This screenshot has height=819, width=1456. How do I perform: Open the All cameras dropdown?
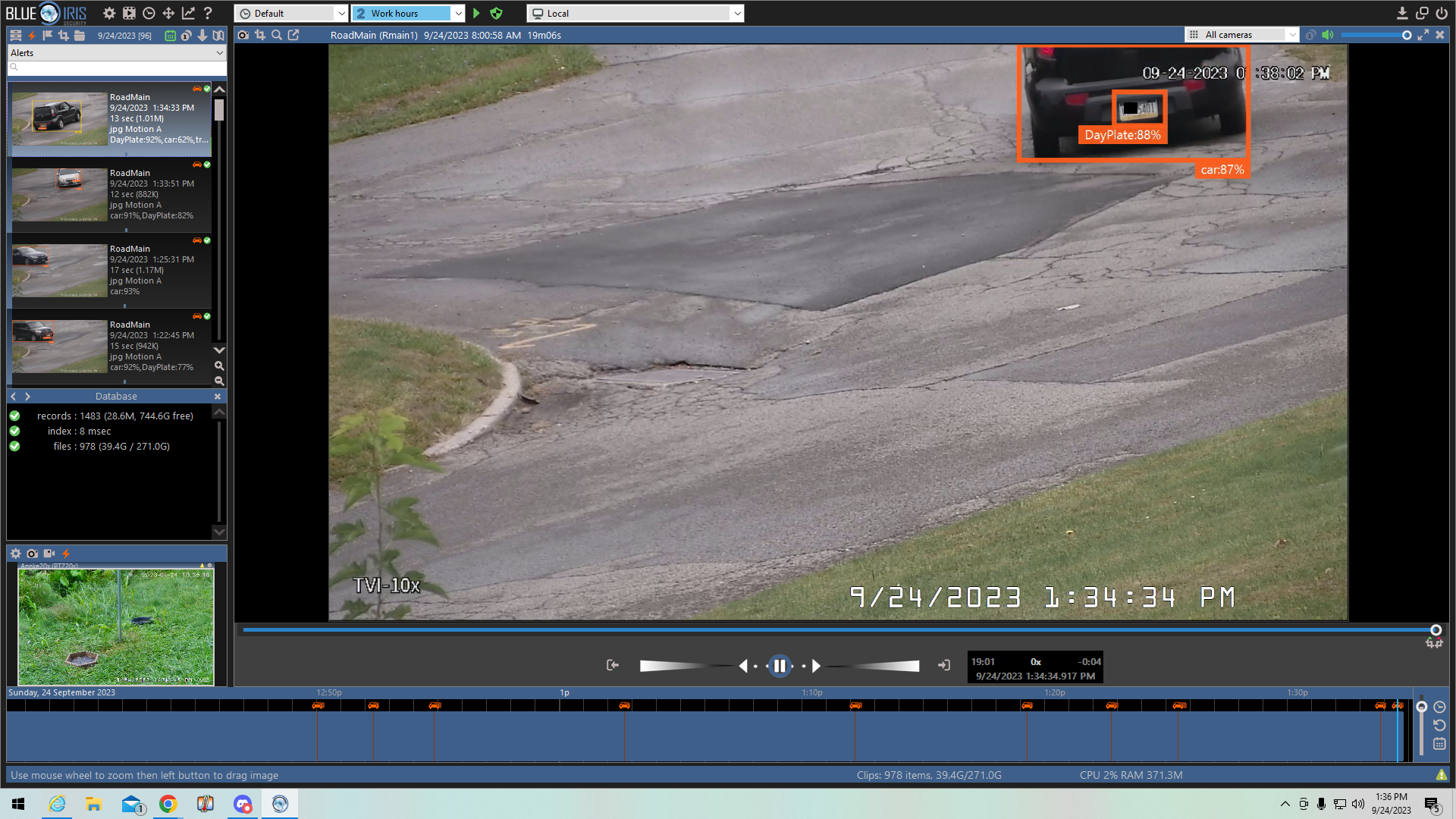point(1242,35)
